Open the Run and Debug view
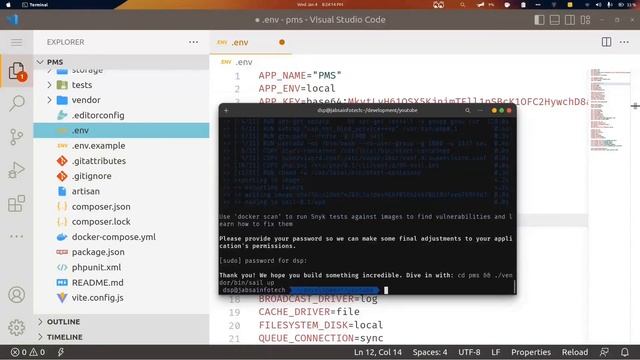Screen dimensions: 640x360 tap(17, 170)
